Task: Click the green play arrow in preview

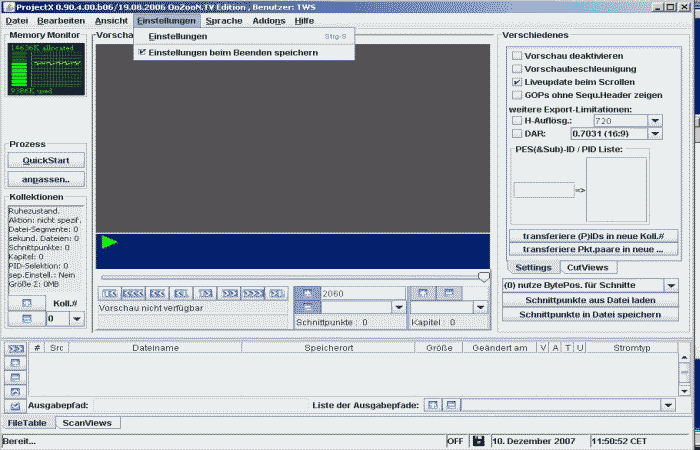Action: tap(109, 242)
